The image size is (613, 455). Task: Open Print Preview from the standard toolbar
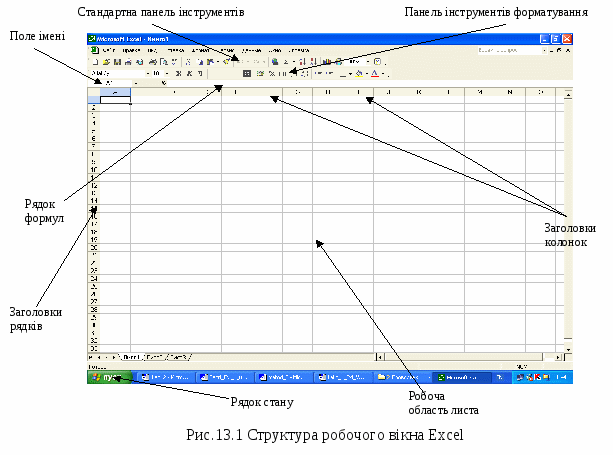coord(164,62)
